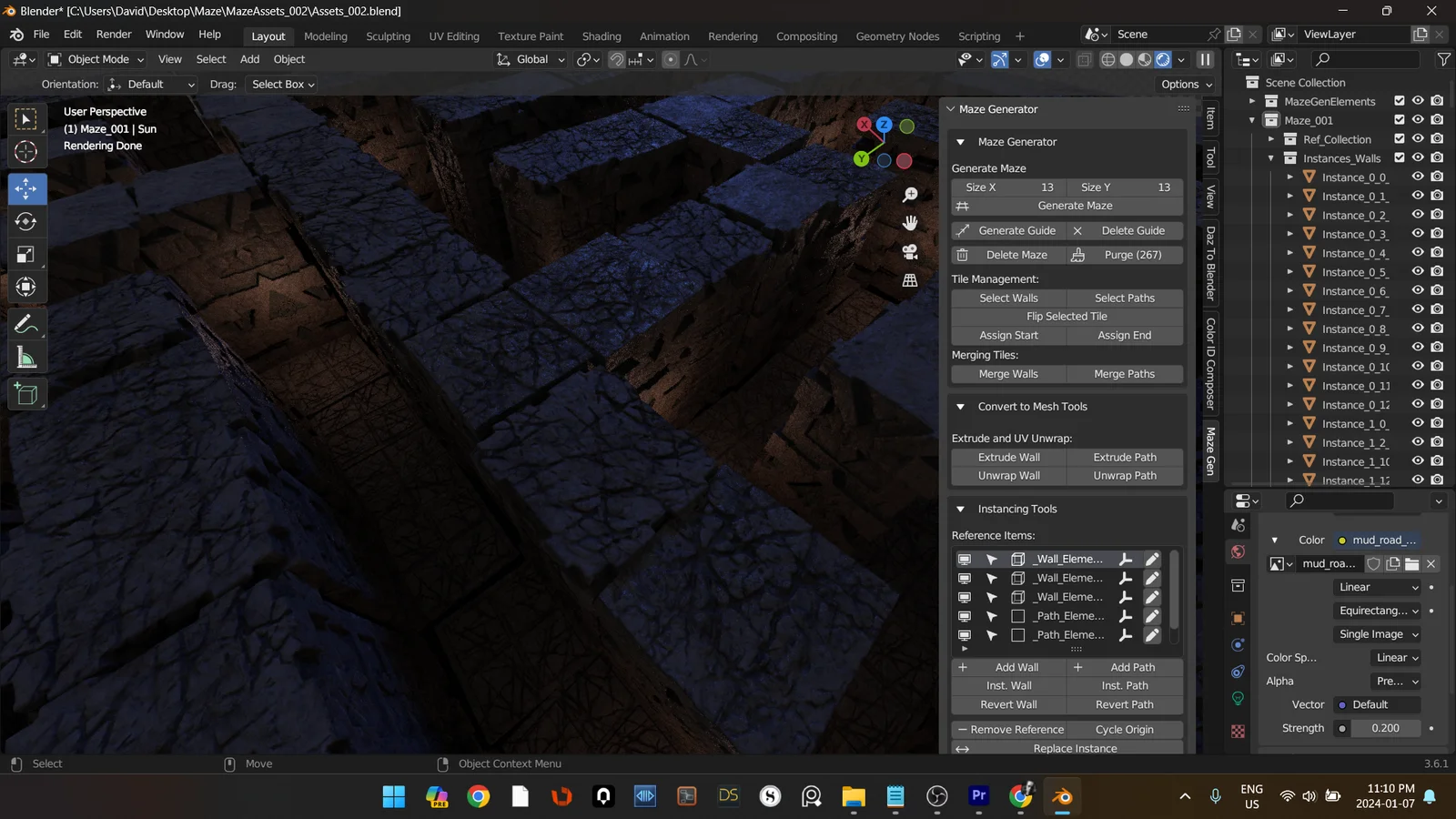
Task: Open the Object menu
Action: pos(288,59)
